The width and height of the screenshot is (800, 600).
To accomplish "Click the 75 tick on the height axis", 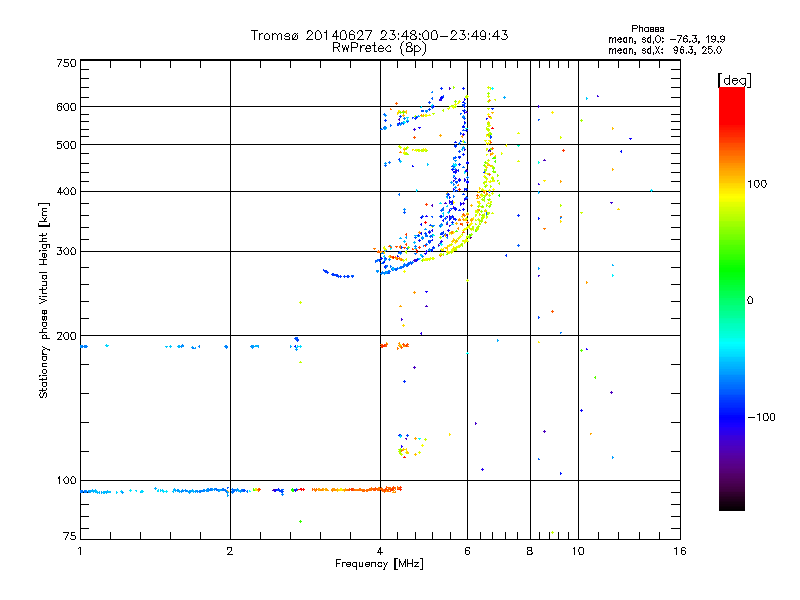I will pyautogui.click(x=69, y=537).
